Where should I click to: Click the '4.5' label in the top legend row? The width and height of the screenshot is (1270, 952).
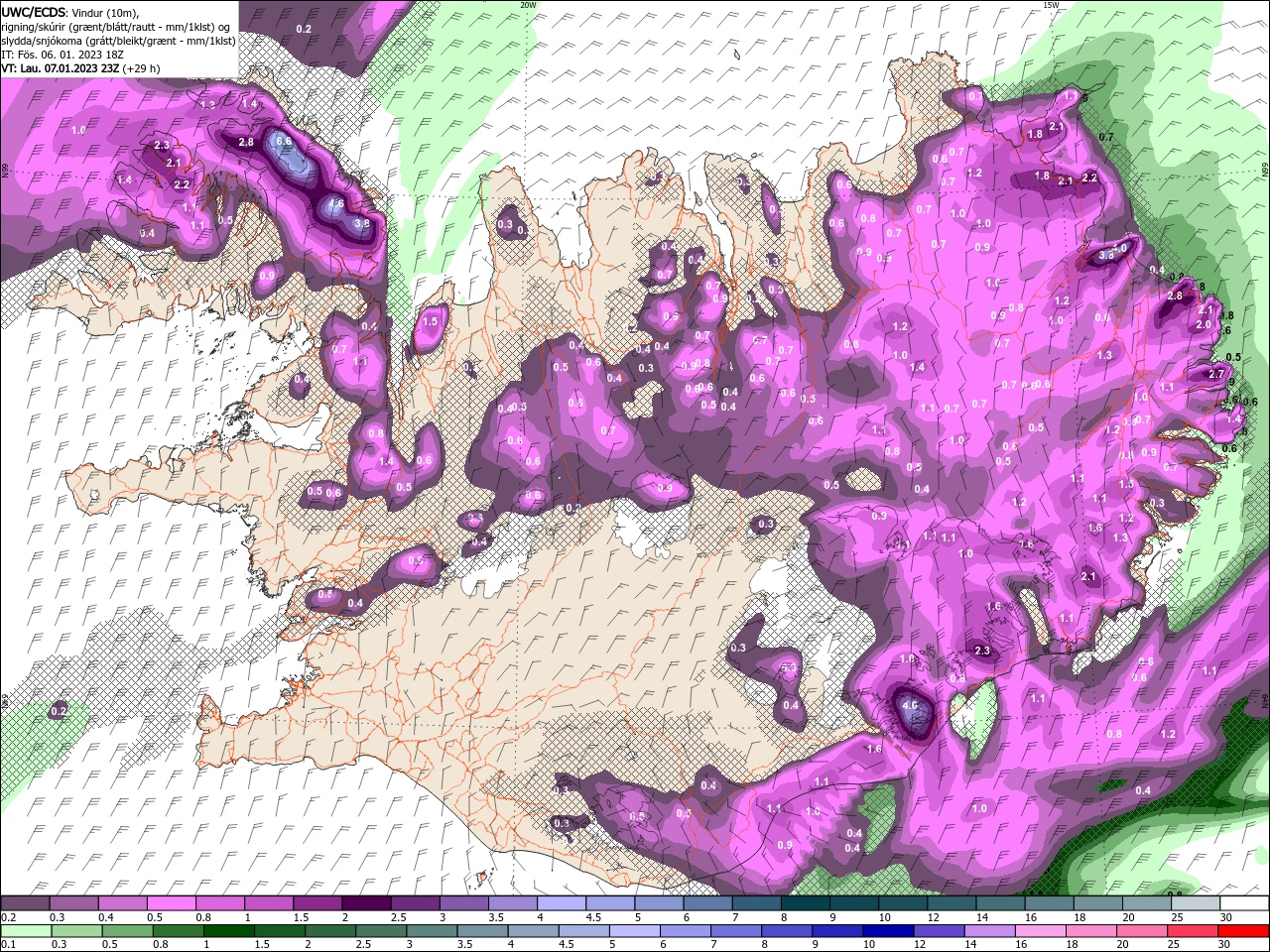pos(593,917)
